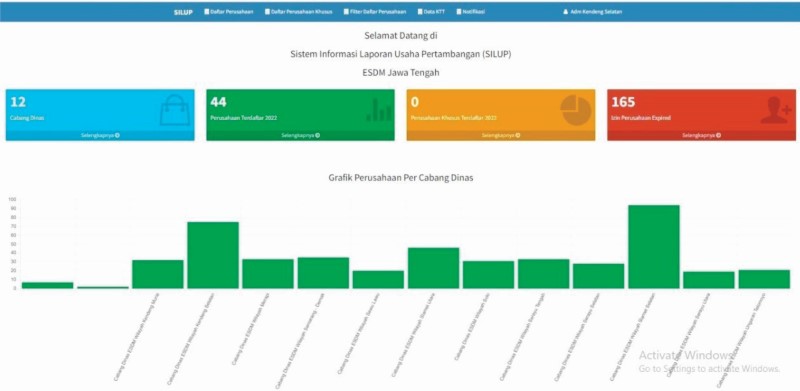This screenshot has width=800, height=391.
Task: Click the Slamet Utara bar in chart
Action: tap(433, 268)
